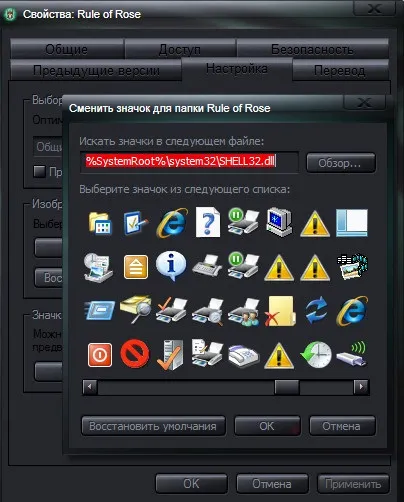Click the label Искать значки в следующем файле

[x=171, y=141]
